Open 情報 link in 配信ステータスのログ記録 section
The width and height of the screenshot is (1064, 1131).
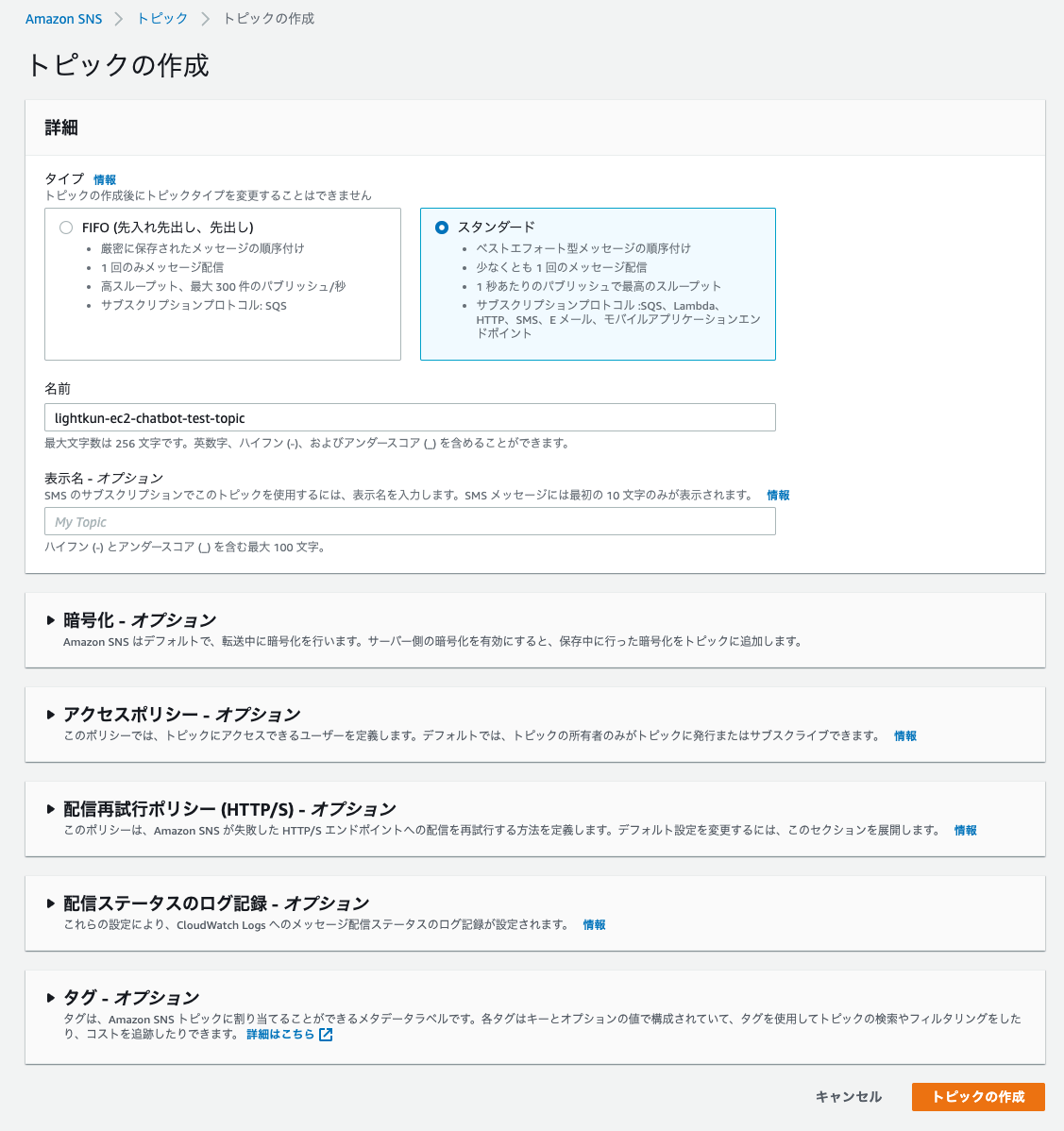click(x=594, y=924)
